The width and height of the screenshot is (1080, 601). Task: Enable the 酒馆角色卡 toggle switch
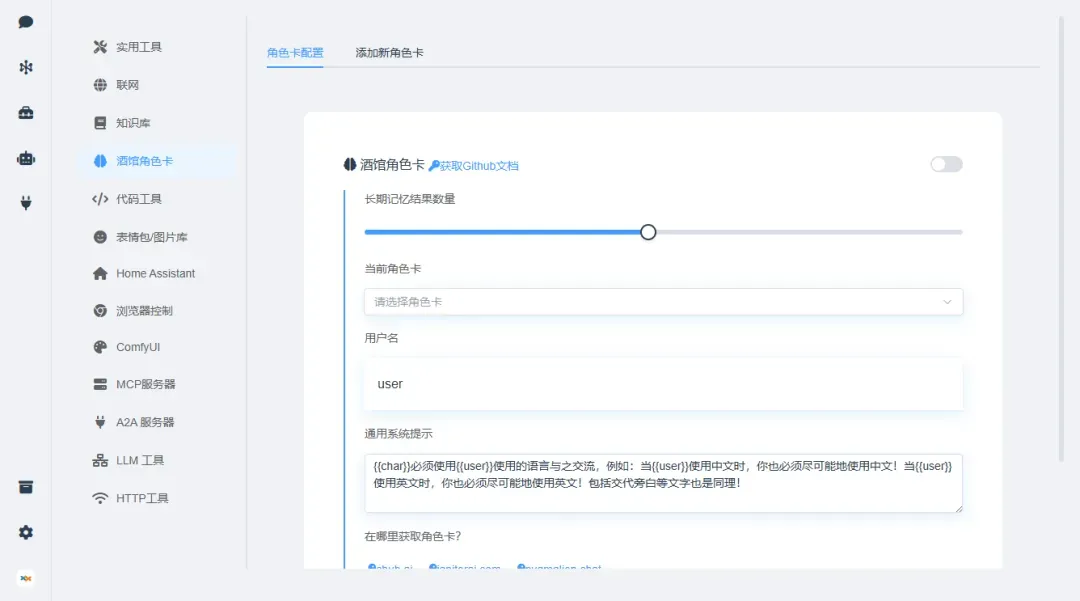(946, 164)
